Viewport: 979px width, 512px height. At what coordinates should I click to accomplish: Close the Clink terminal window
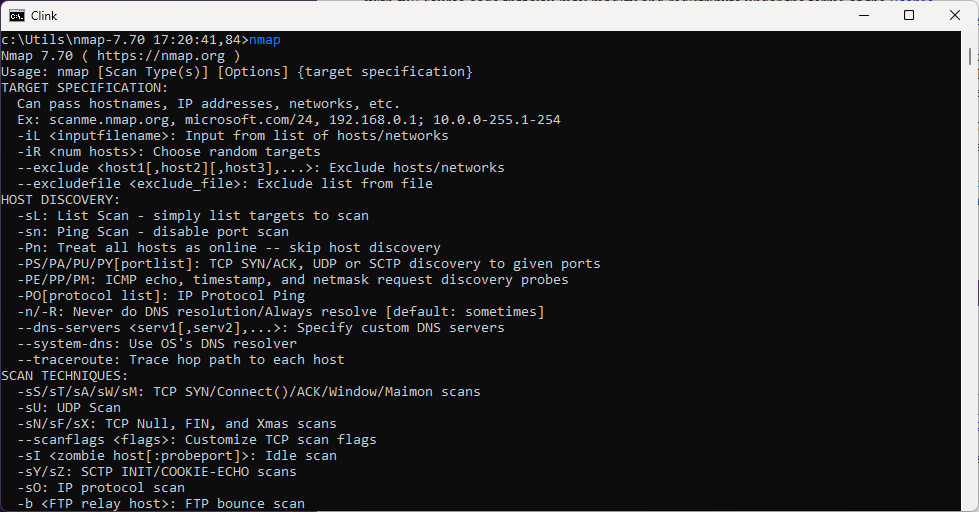pos(954,15)
